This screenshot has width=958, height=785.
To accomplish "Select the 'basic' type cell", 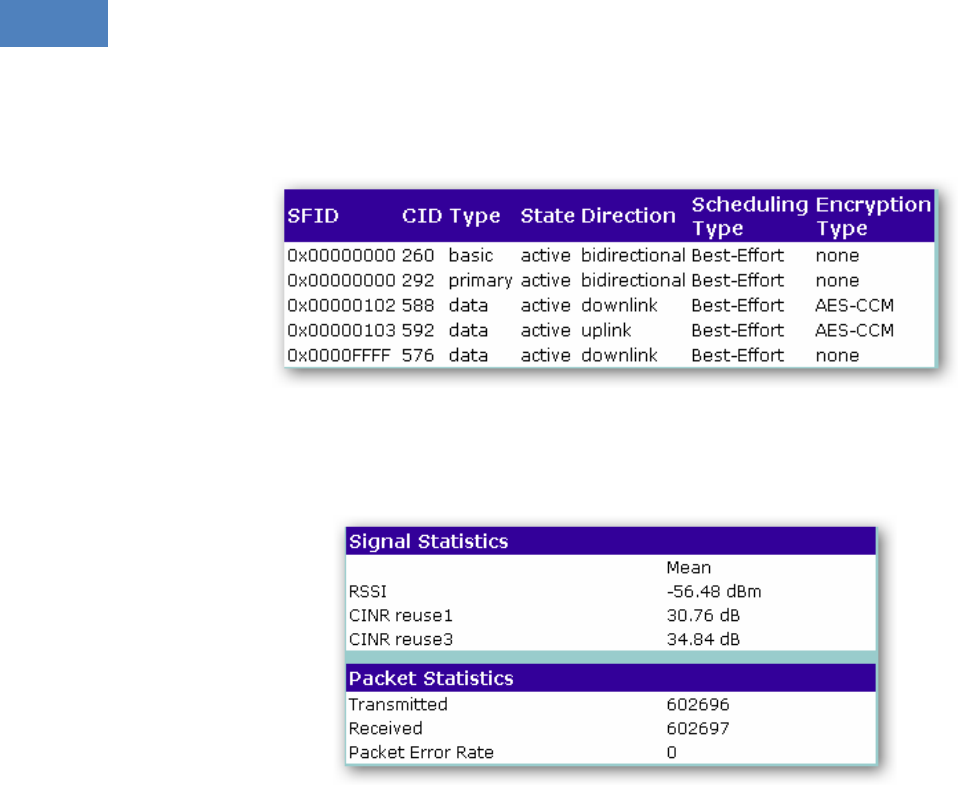I will (470, 255).
